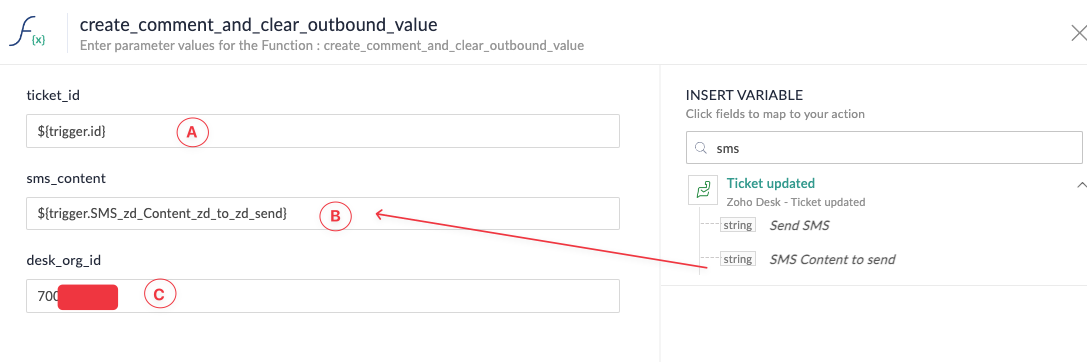Click the red redacted block in desk_org_id
Viewport: 1087px width, 362px height.
88,296
